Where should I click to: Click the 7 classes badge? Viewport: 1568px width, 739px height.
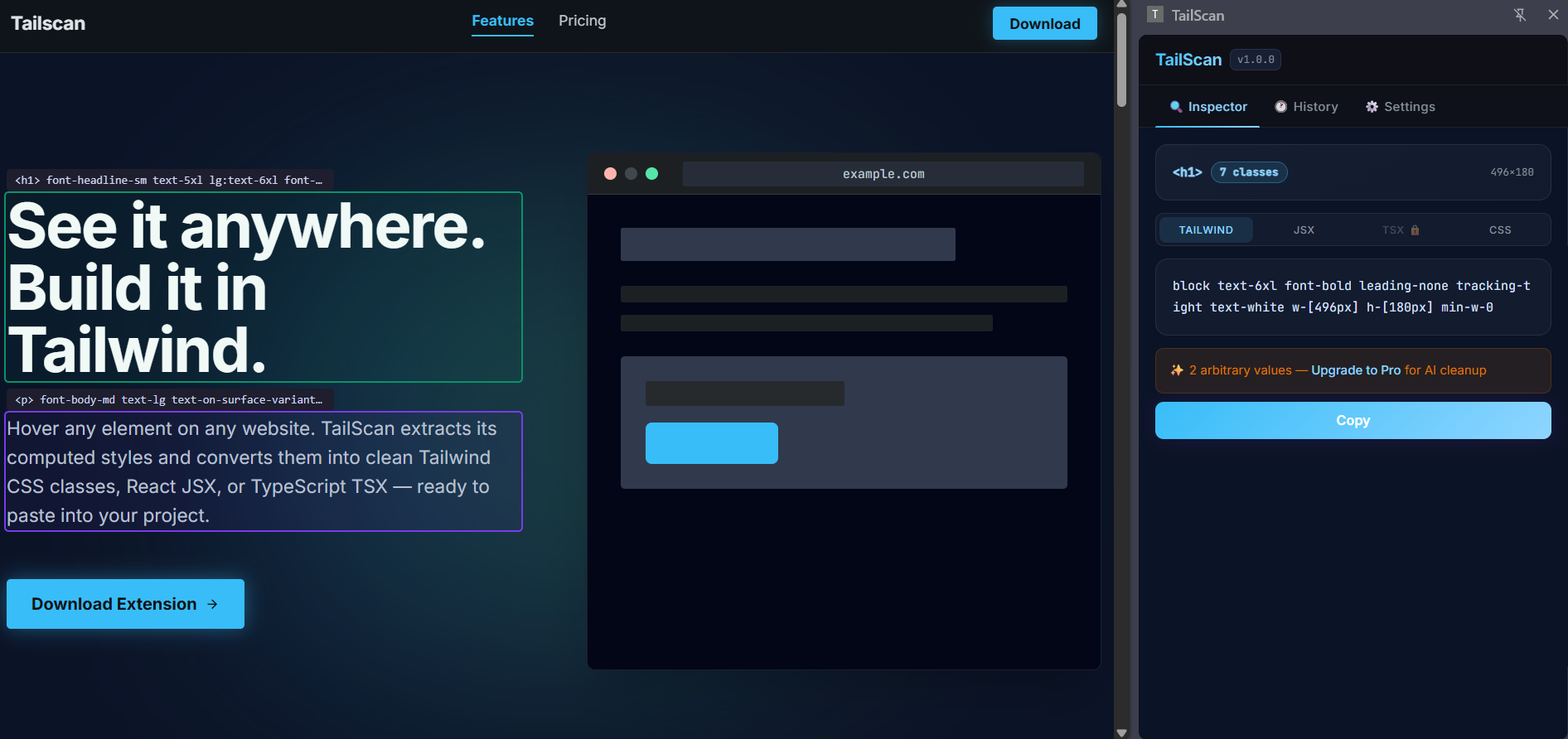click(x=1249, y=172)
